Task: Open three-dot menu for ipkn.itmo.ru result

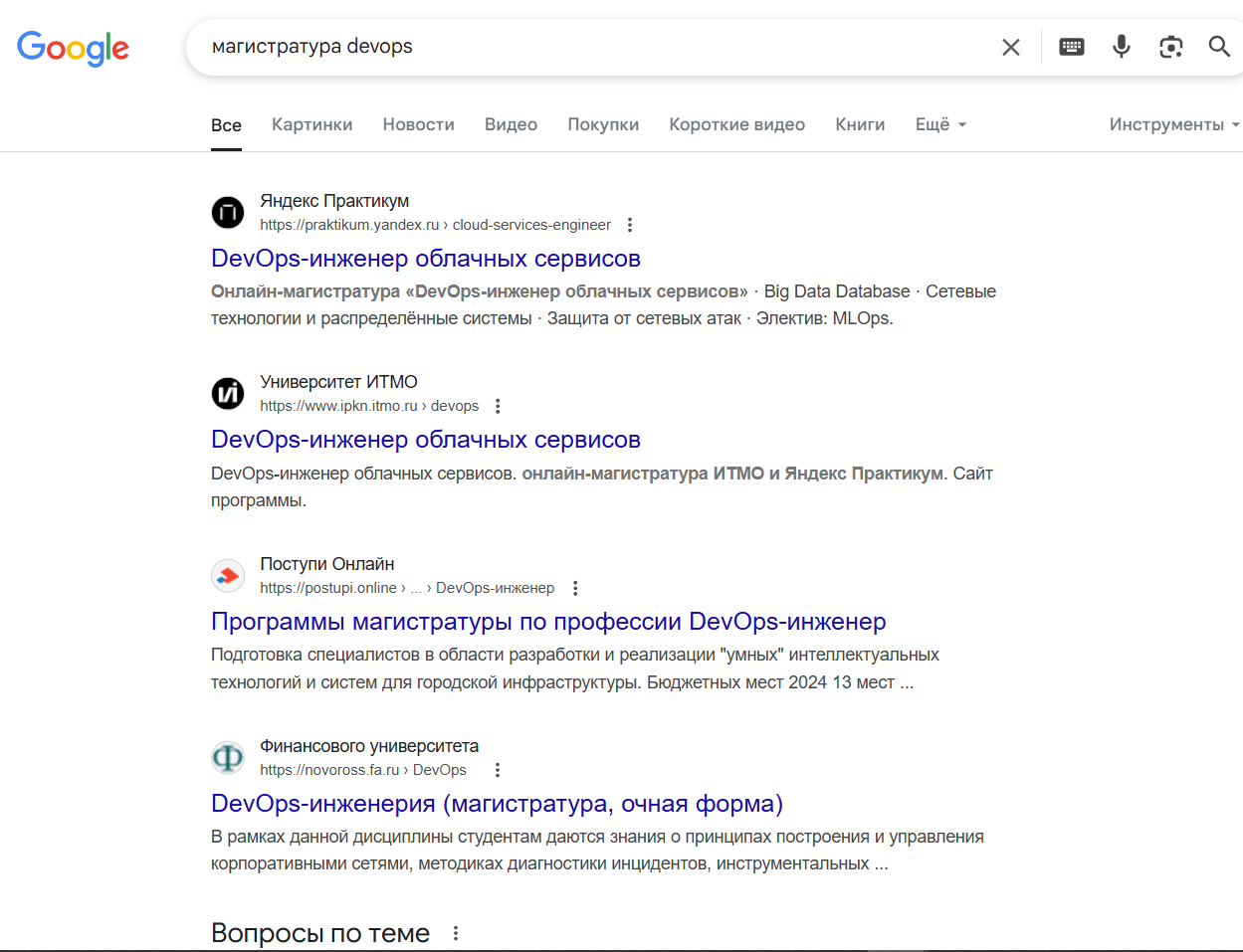Action: click(x=498, y=406)
